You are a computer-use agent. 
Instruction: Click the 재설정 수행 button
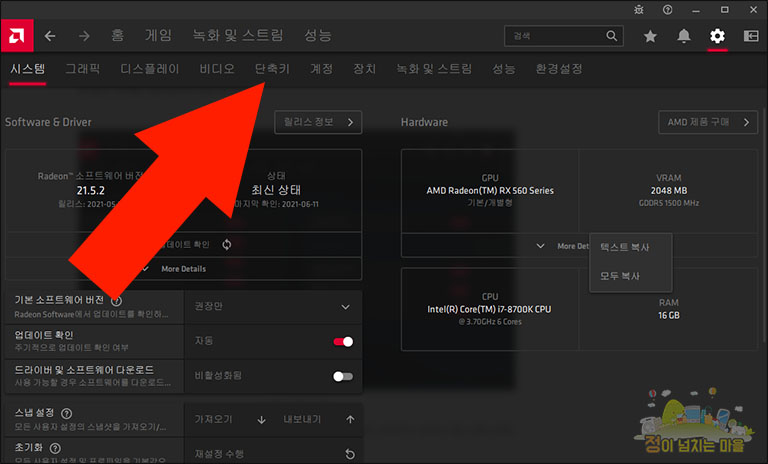tap(273, 453)
